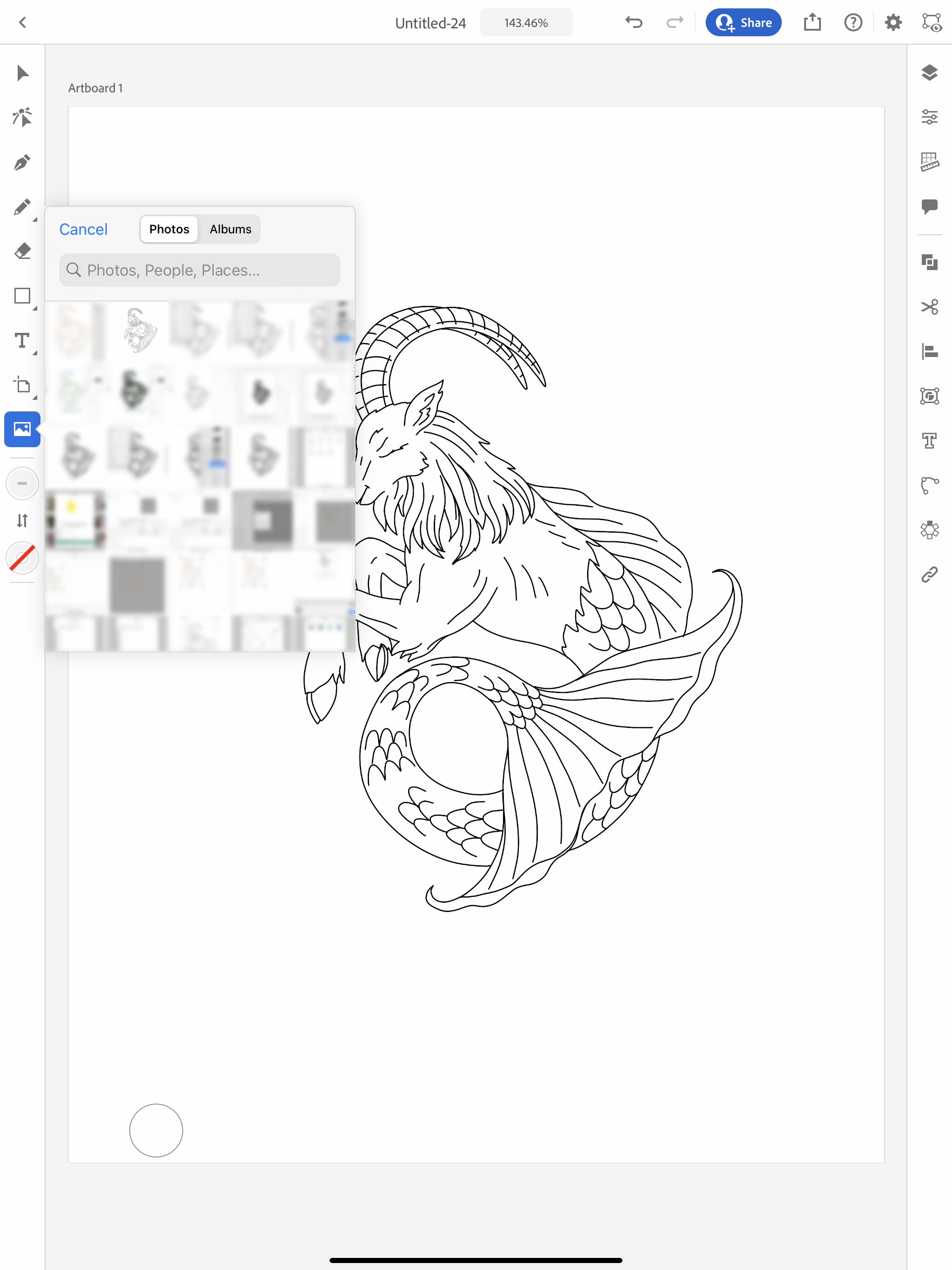Share the document with others

pyautogui.click(x=744, y=22)
